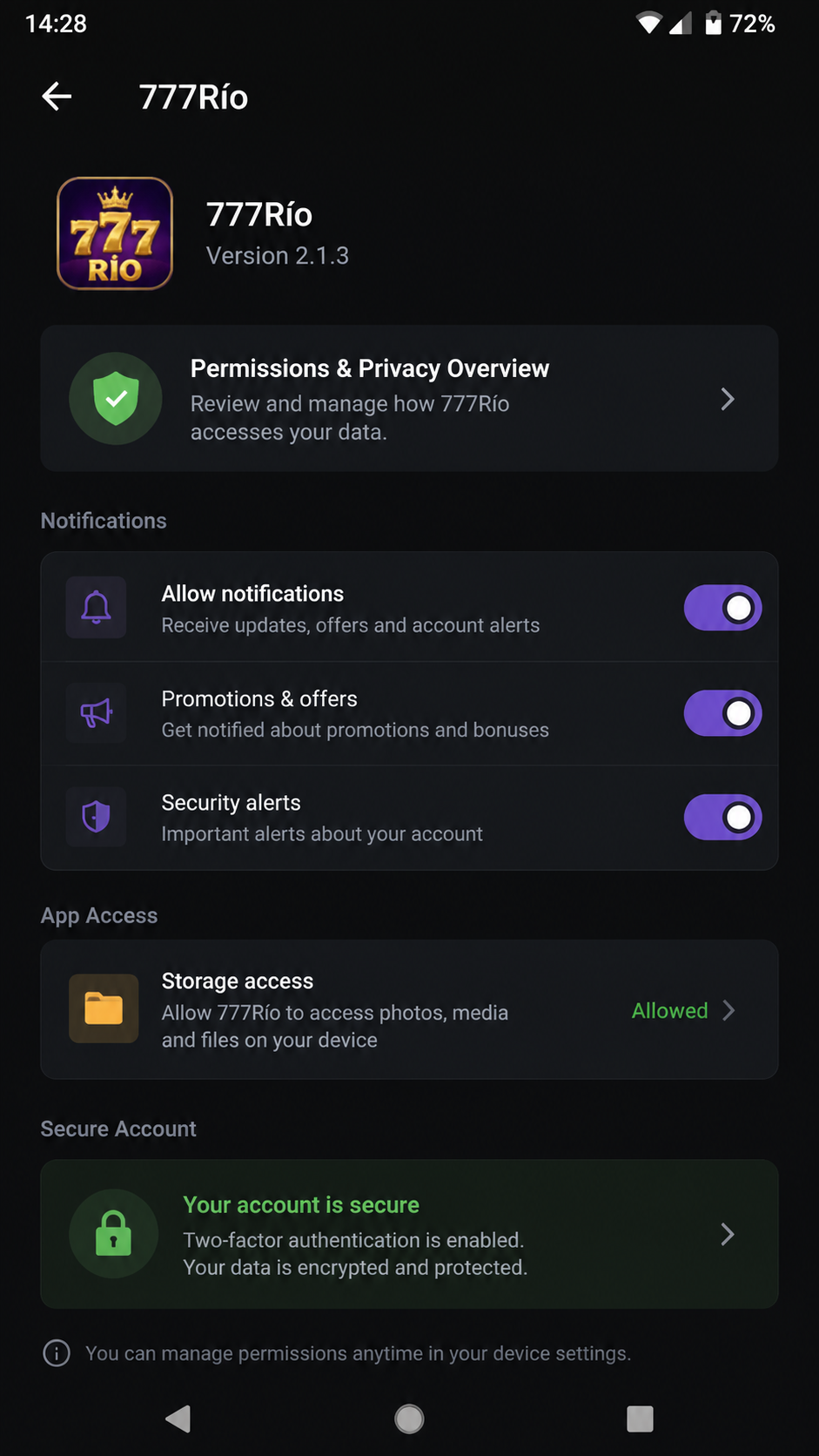Tap the green shield checkmark icon

[116, 399]
